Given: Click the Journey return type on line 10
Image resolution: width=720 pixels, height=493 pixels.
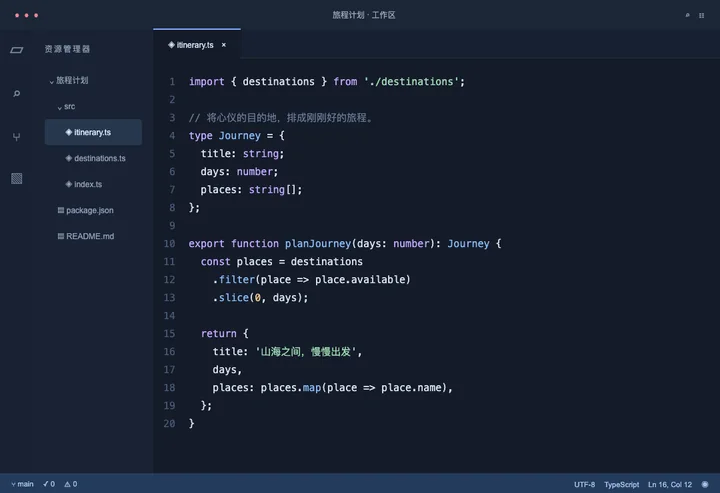Looking at the screenshot, I should pos(468,244).
